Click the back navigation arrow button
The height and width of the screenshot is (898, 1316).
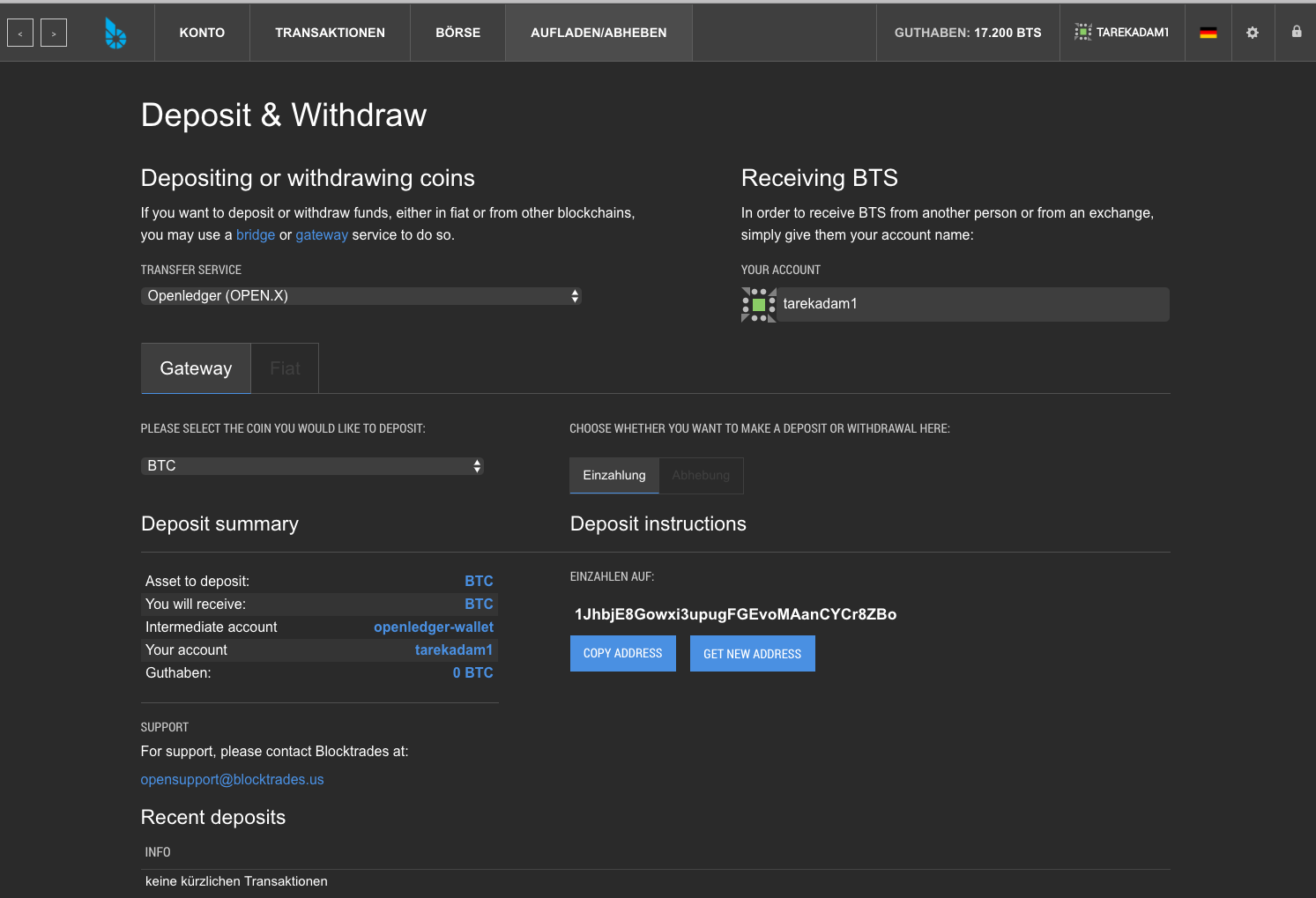[20, 33]
